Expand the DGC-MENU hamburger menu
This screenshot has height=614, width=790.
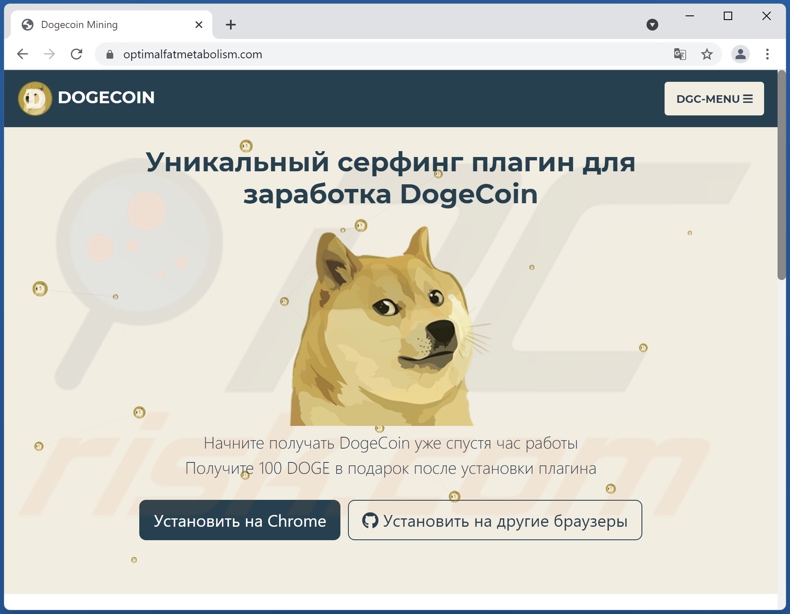pos(714,99)
